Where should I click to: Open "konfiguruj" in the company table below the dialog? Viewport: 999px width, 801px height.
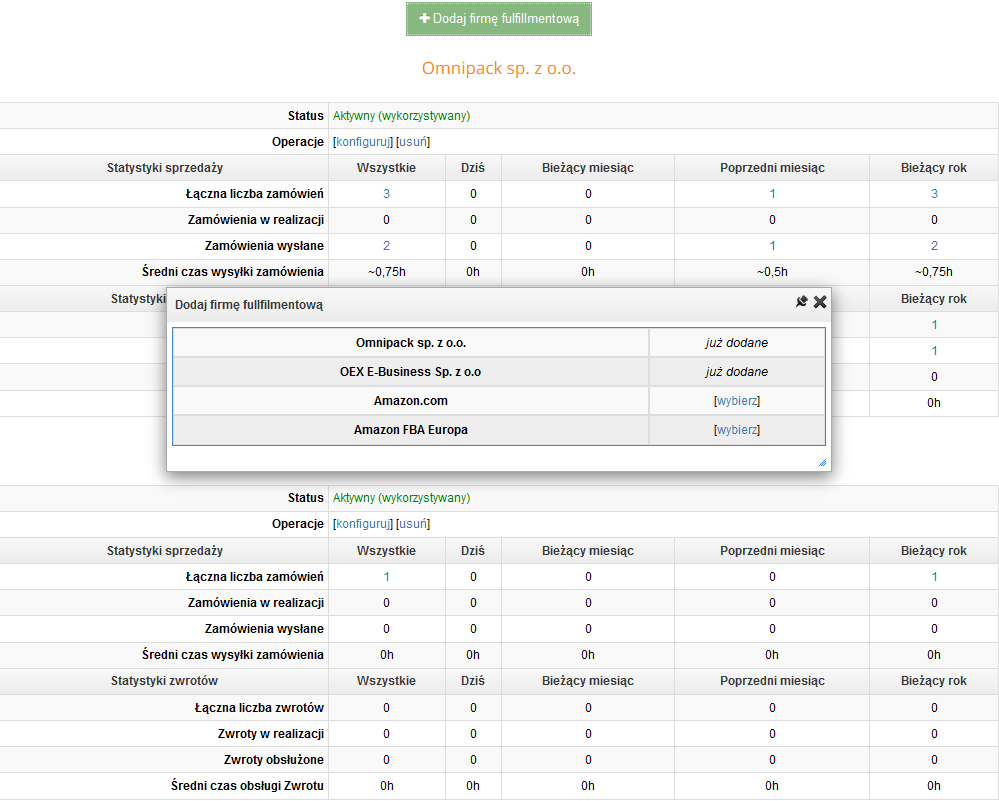pos(363,524)
